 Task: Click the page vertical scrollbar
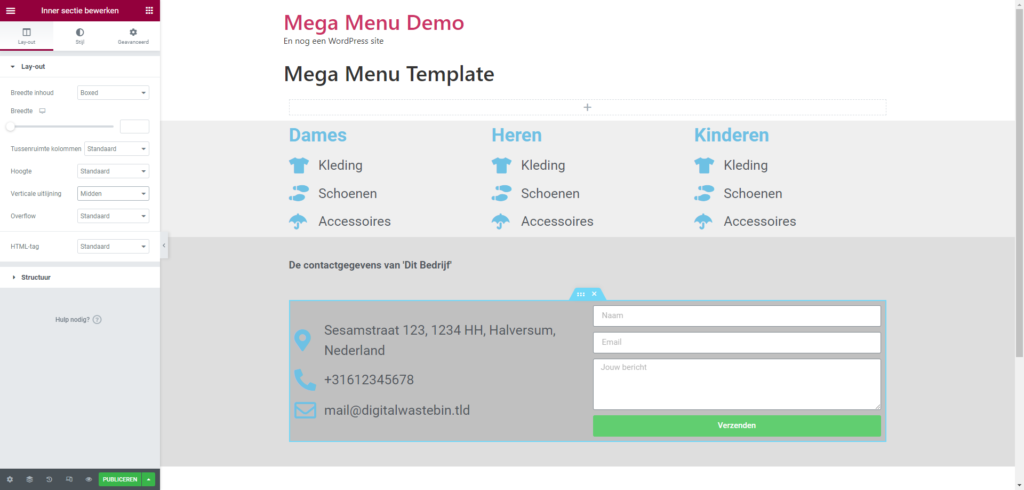(x=1019, y=183)
